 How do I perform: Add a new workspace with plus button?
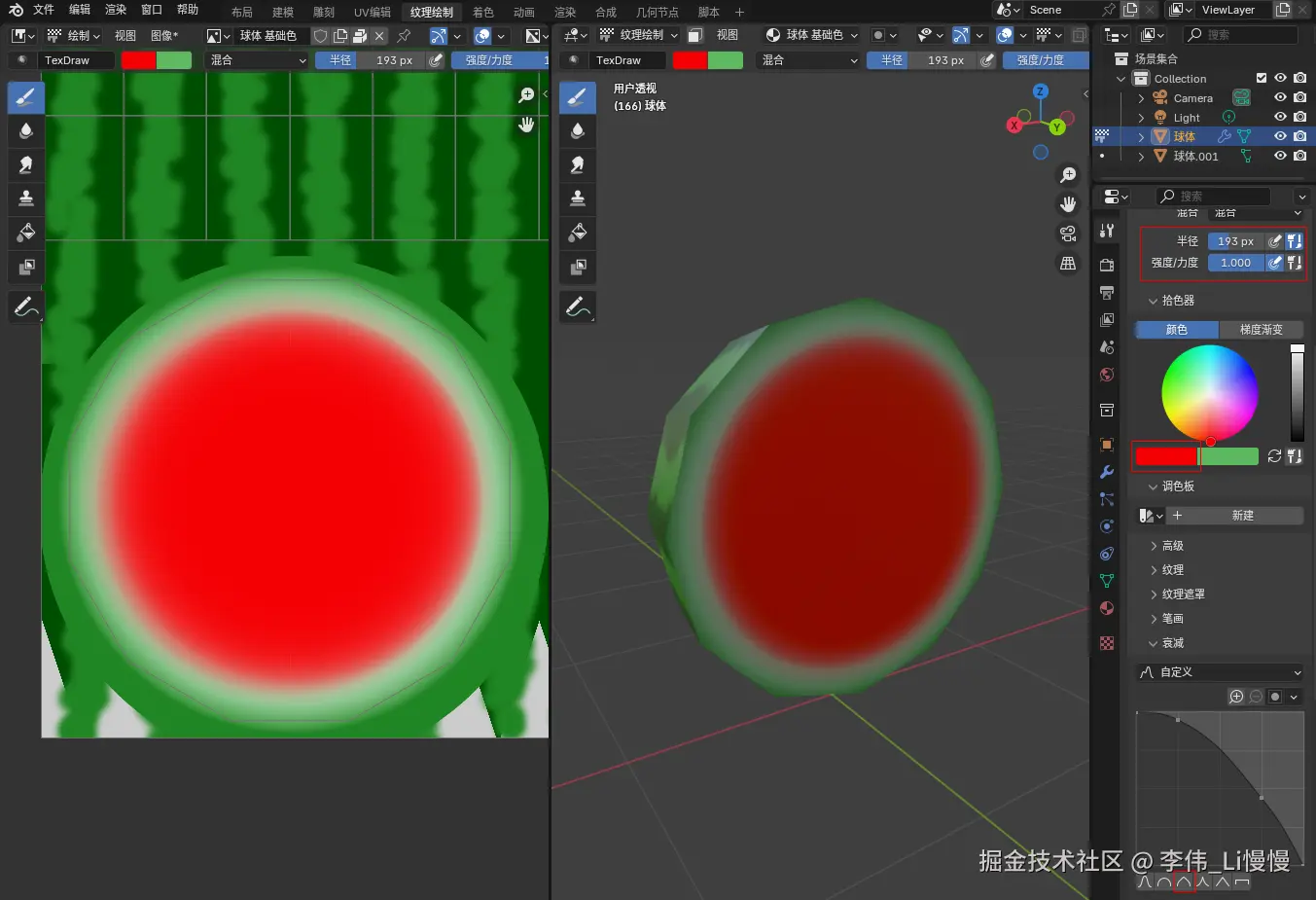point(739,12)
